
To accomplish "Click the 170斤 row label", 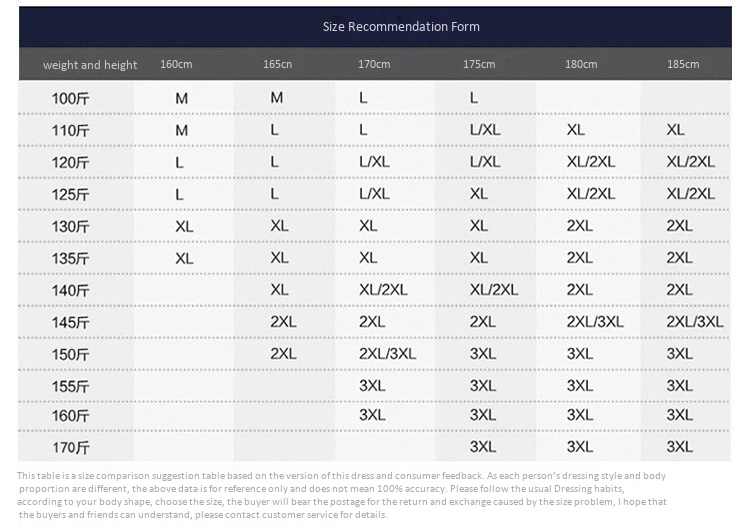I will coord(70,448).
